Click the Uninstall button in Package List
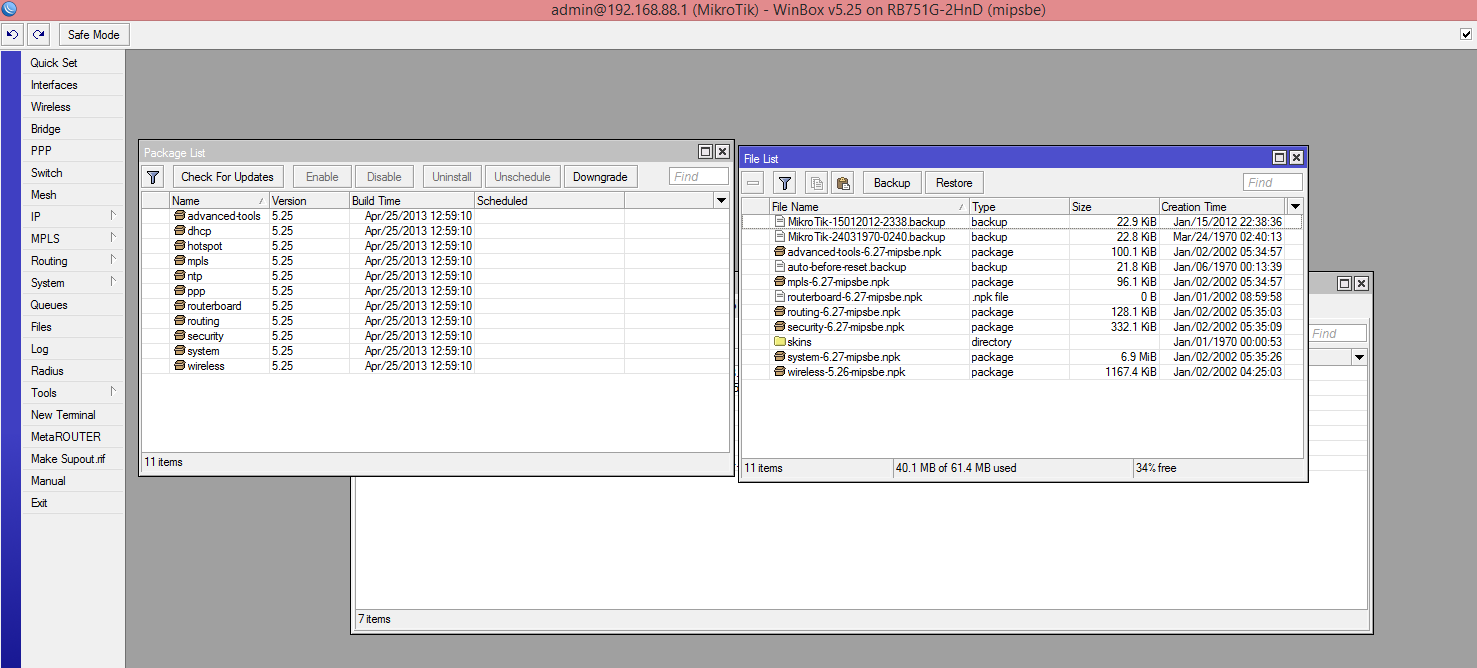 click(x=452, y=177)
